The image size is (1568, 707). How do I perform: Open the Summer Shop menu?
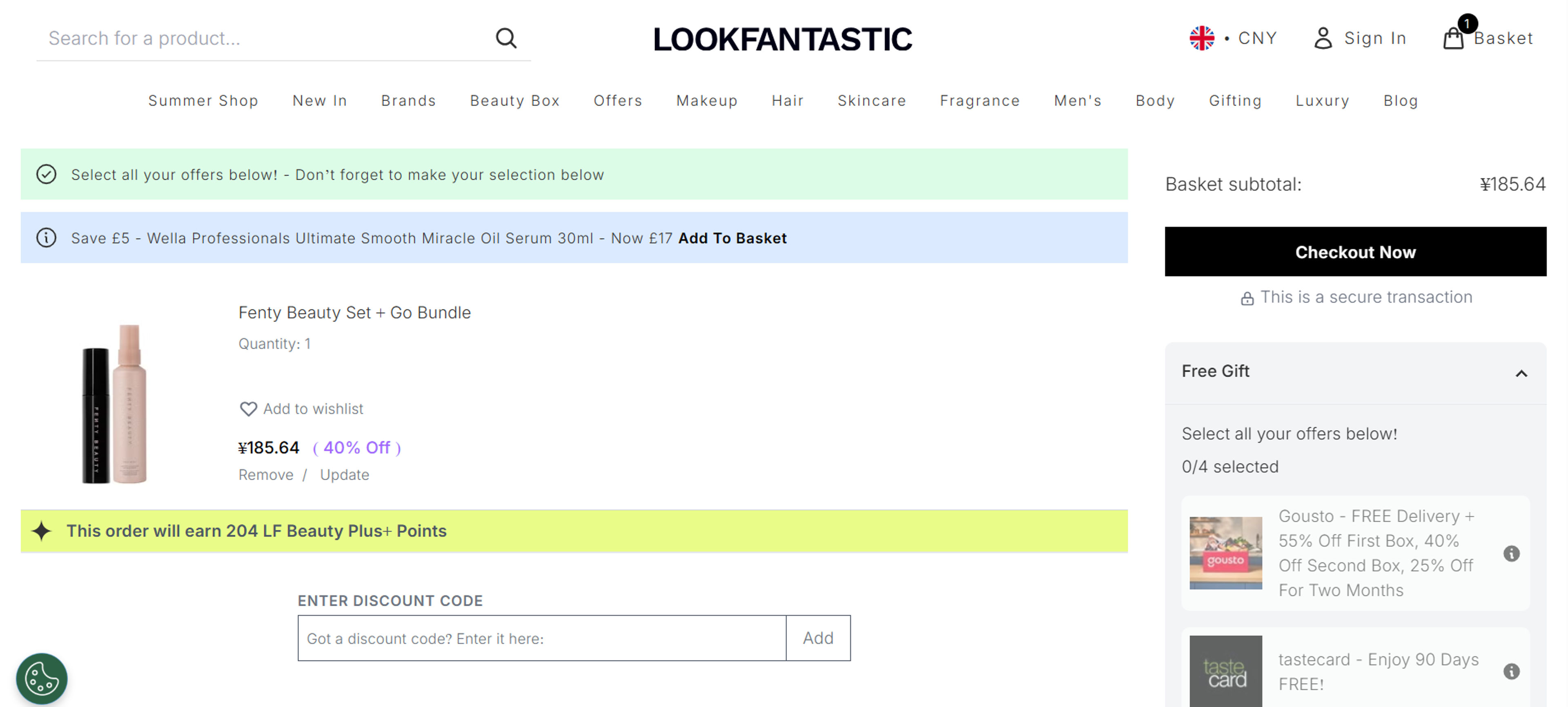click(203, 100)
